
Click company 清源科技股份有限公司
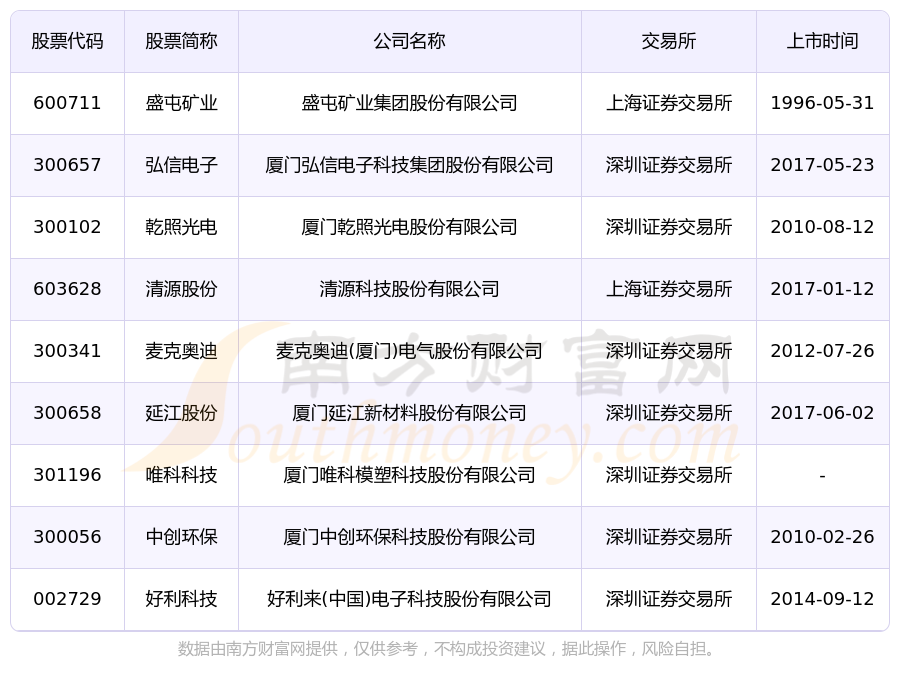pyautogui.click(x=409, y=289)
